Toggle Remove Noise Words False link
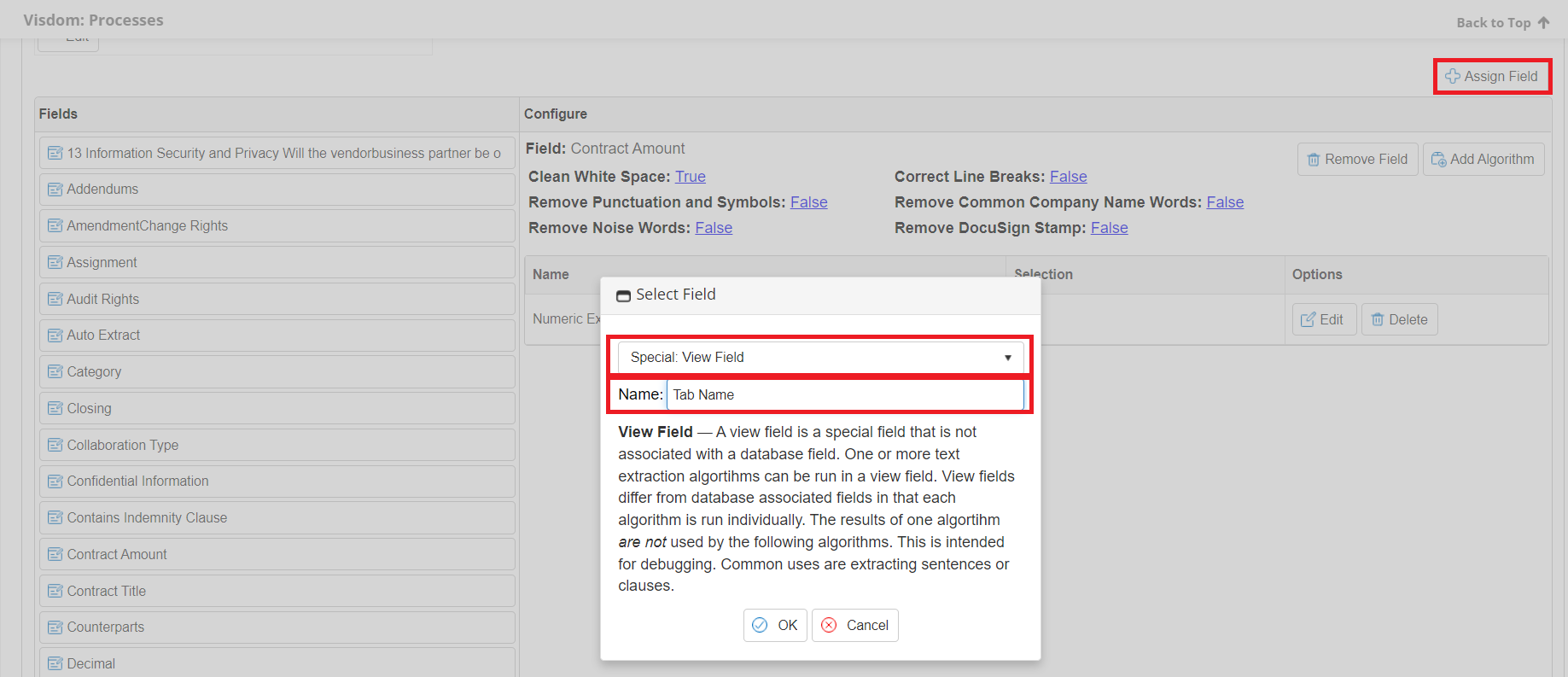The height and width of the screenshot is (677, 1568). click(x=714, y=228)
